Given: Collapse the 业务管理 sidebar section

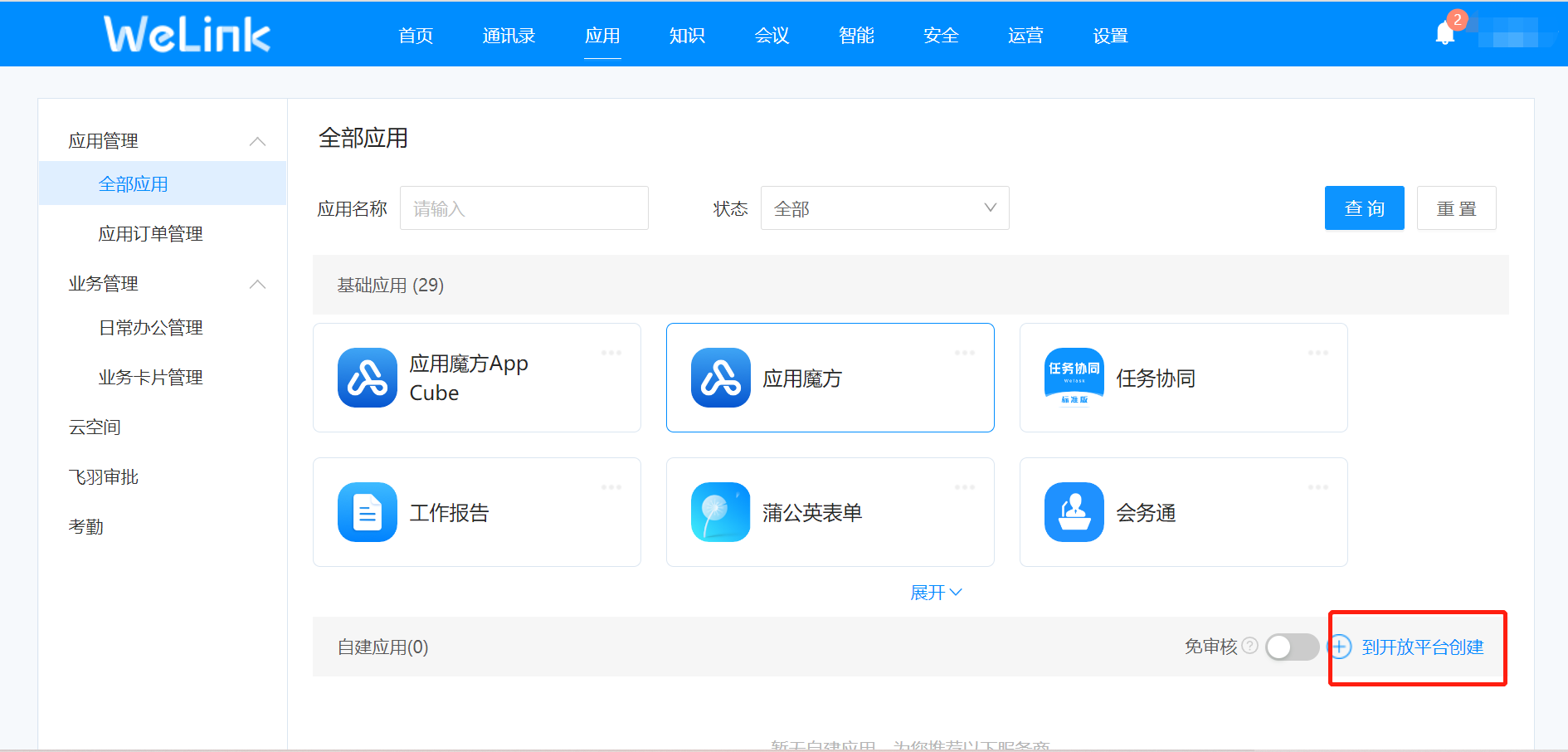Looking at the screenshot, I should tap(257, 284).
